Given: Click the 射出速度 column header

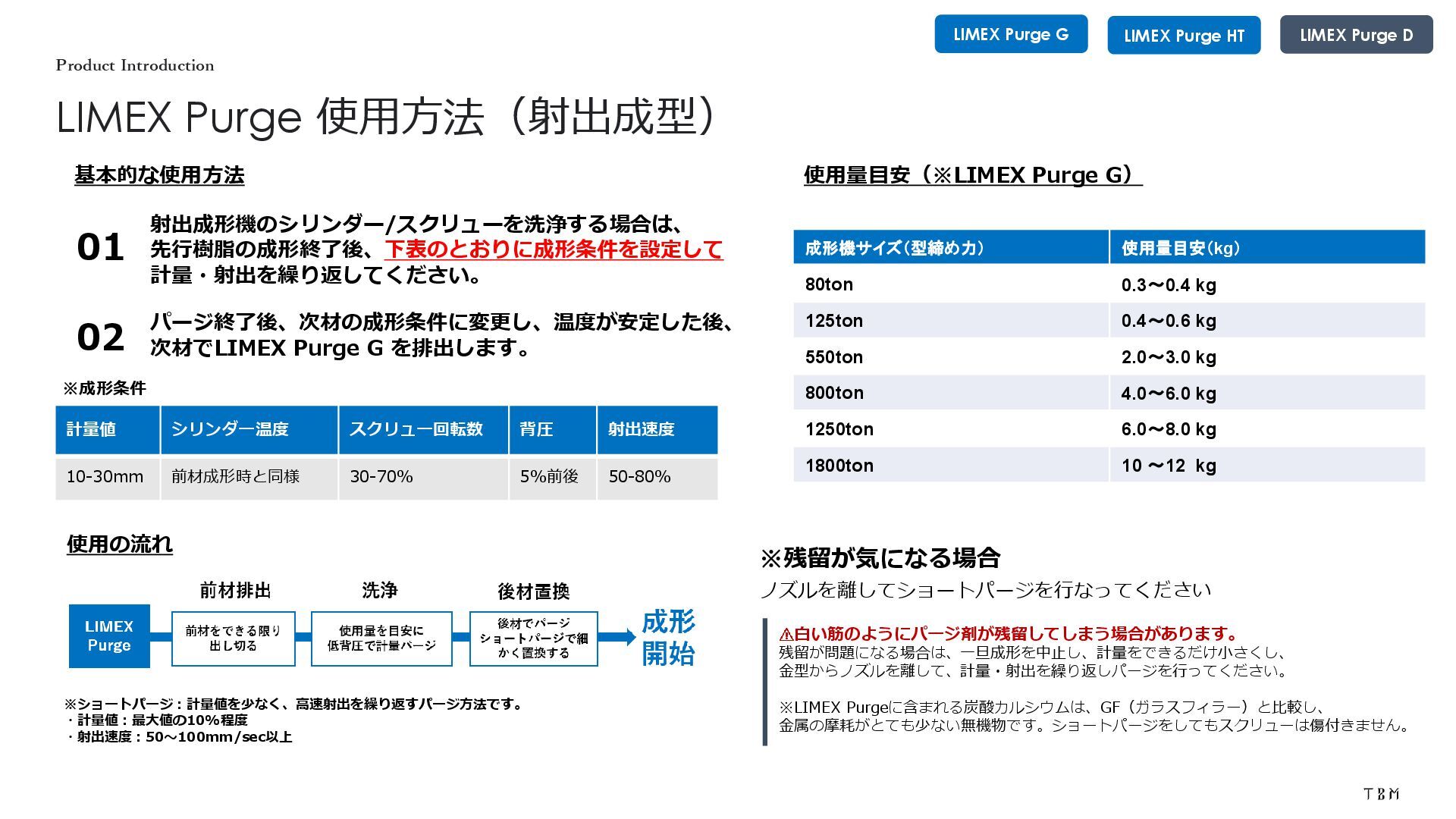Looking at the screenshot, I should coord(657,430).
